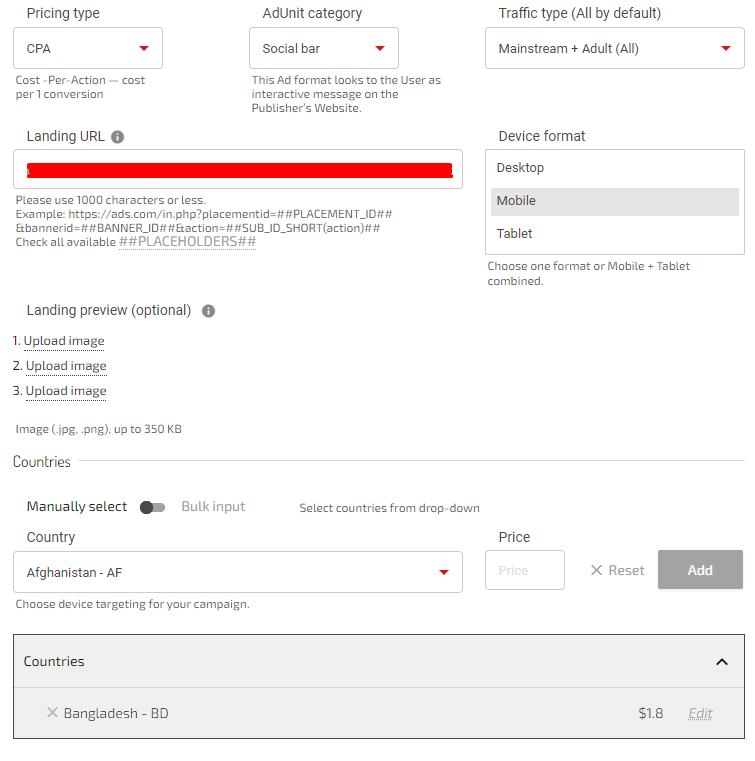Click the third Upload image link
This screenshot has width=755, height=761.
pos(66,391)
